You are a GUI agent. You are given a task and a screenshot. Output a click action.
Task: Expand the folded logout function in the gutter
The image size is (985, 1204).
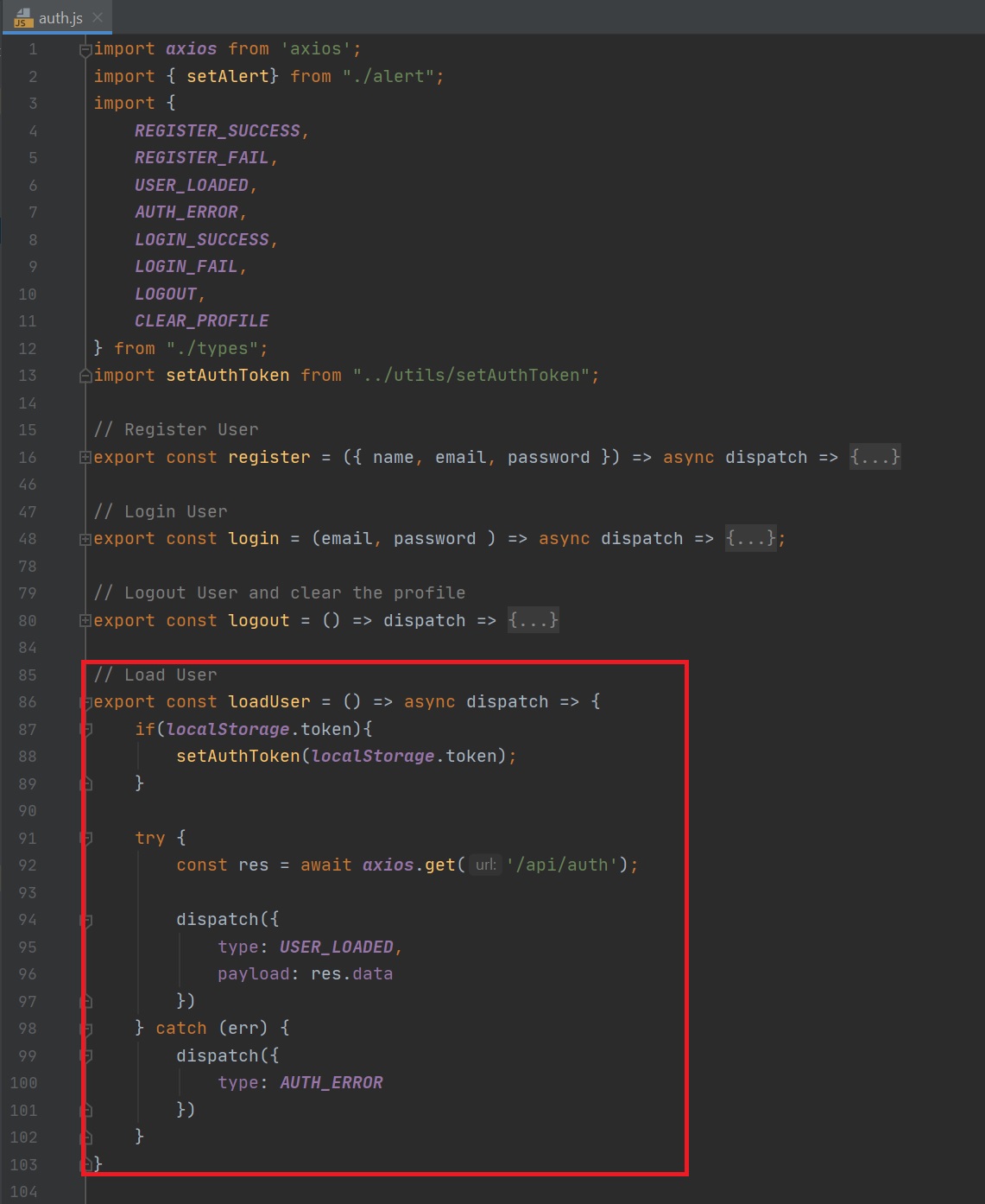pyautogui.click(x=85, y=621)
